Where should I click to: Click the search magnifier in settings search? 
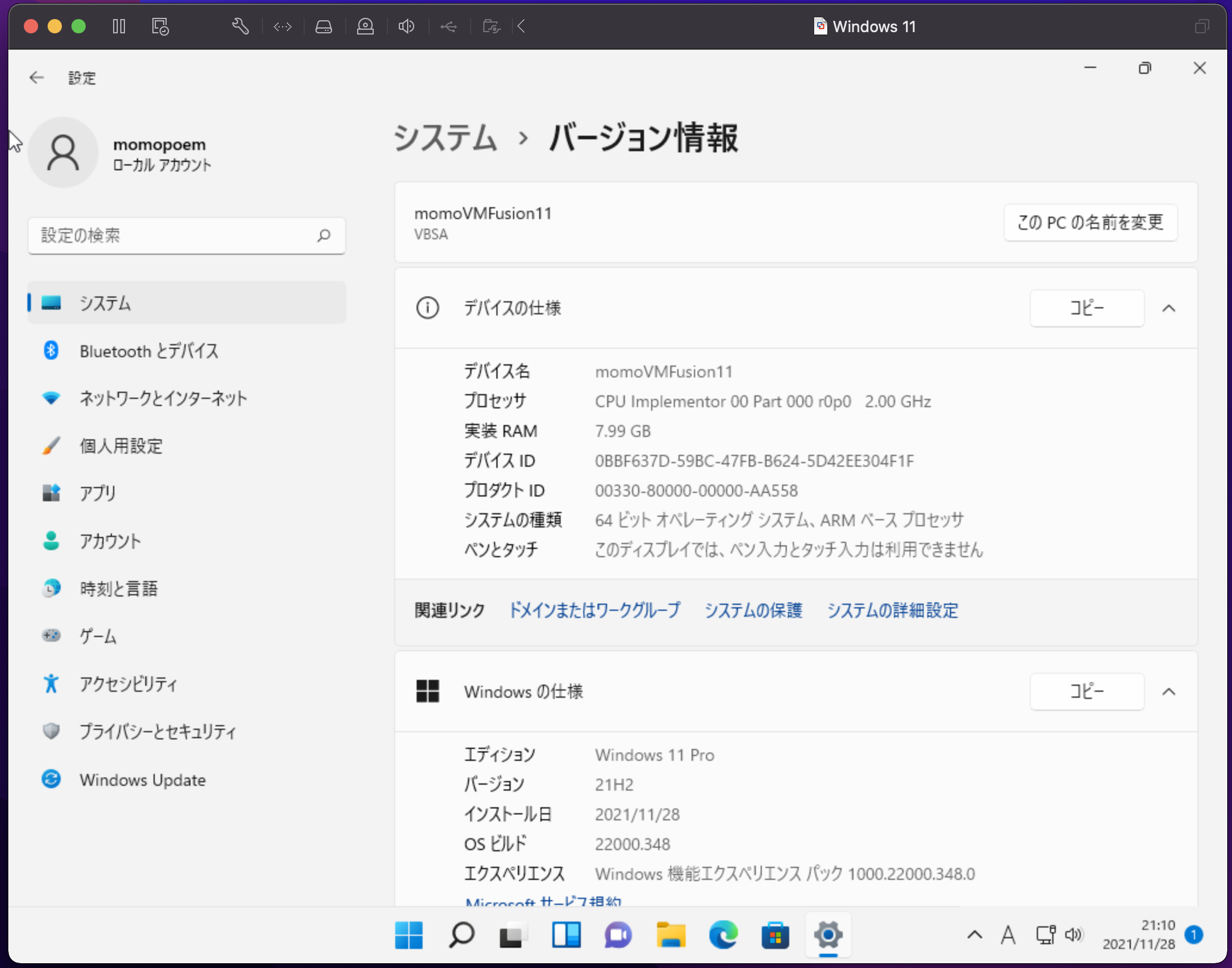(x=324, y=236)
